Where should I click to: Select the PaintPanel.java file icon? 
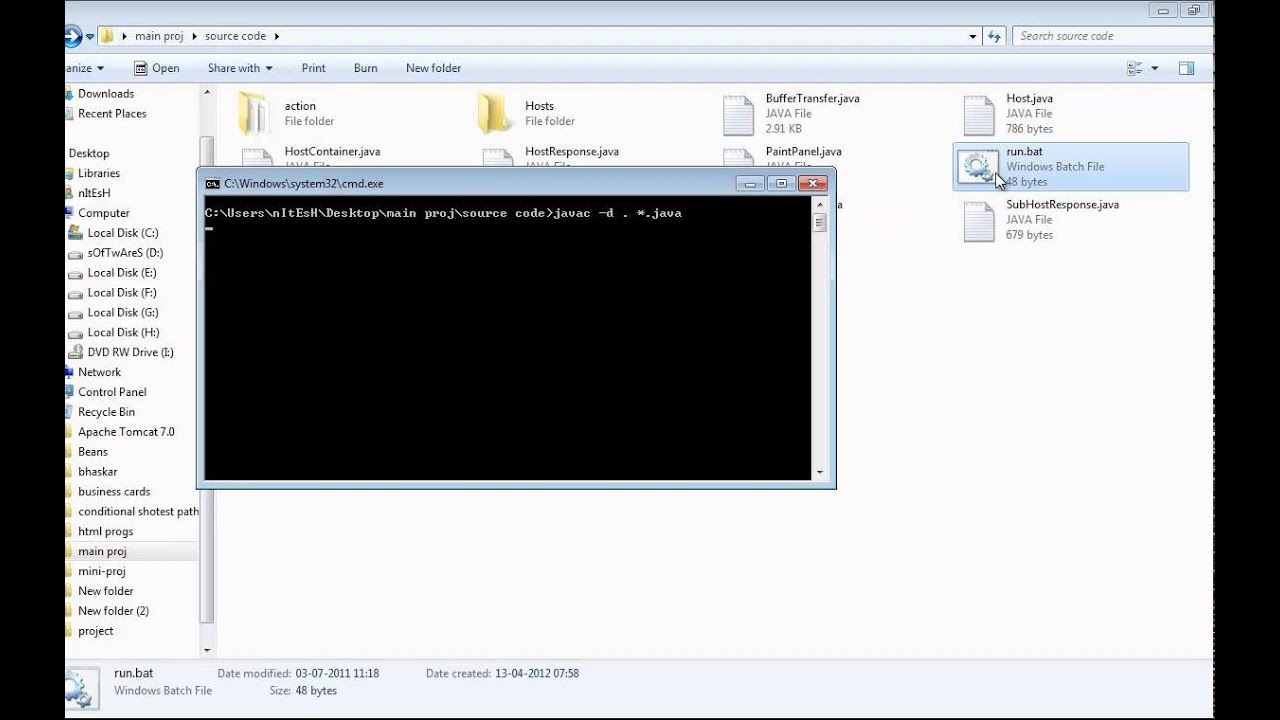(x=738, y=157)
